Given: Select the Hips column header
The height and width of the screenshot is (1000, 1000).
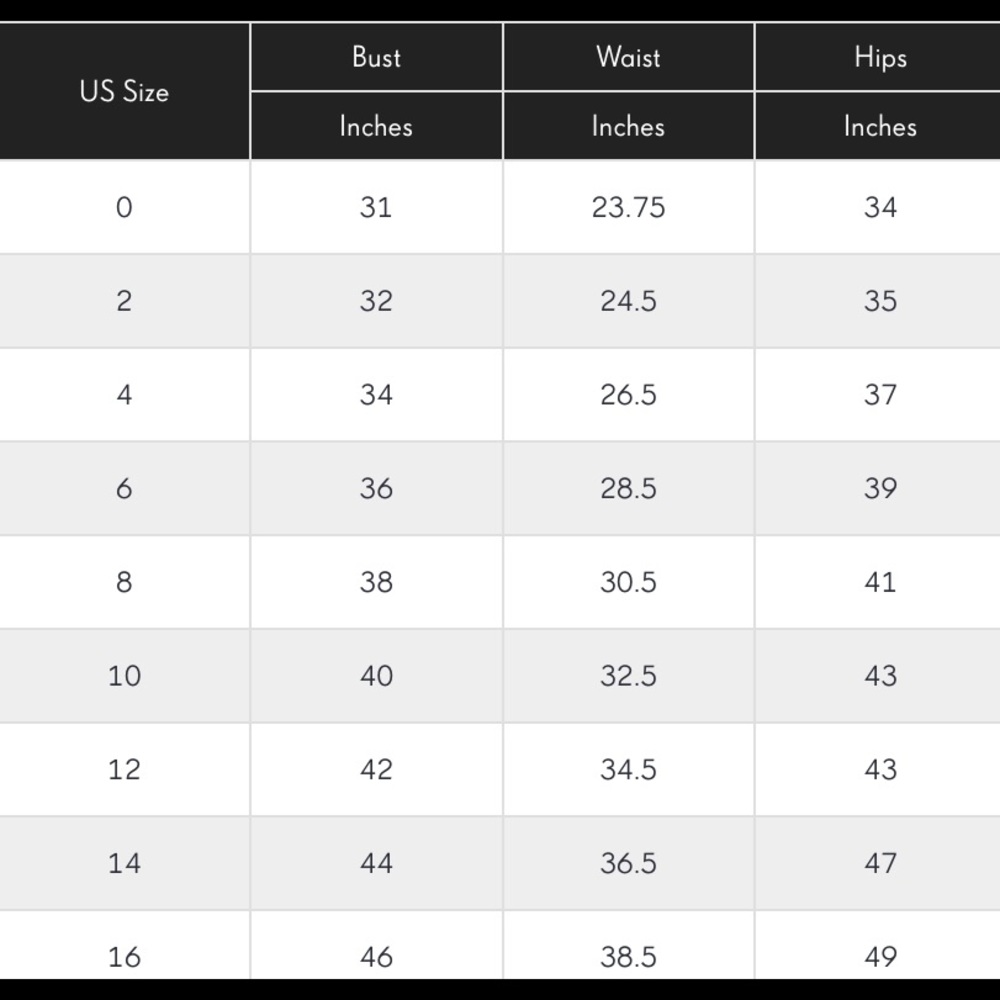Looking at the screenshot, I should pyautogui.click(x=880, y=57).
